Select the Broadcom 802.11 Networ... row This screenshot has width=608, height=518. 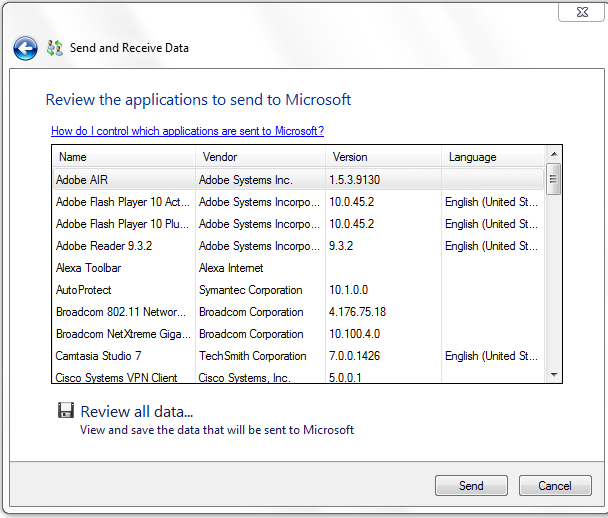coord(298,312)
